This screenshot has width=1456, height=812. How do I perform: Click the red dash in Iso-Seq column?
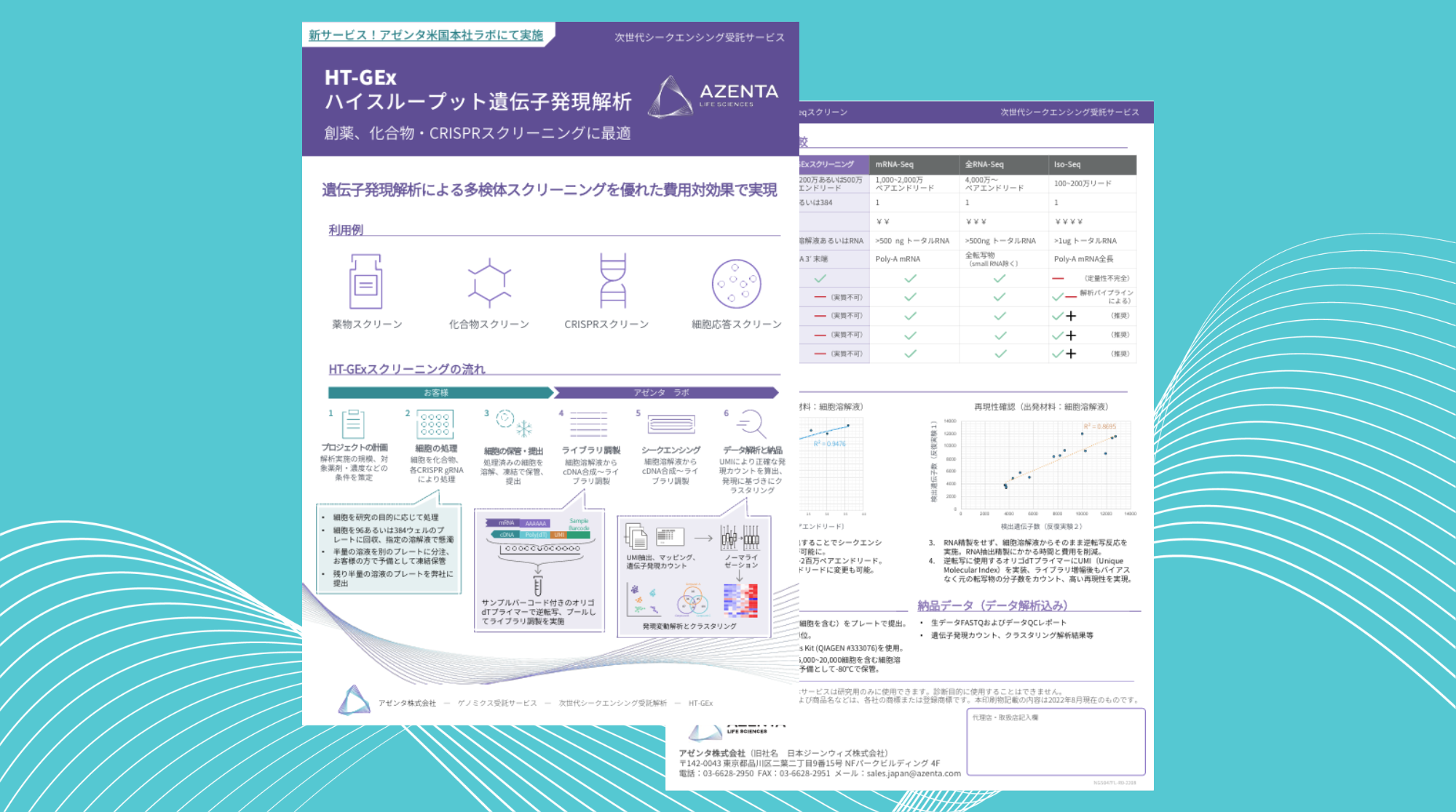(1058, 279)
